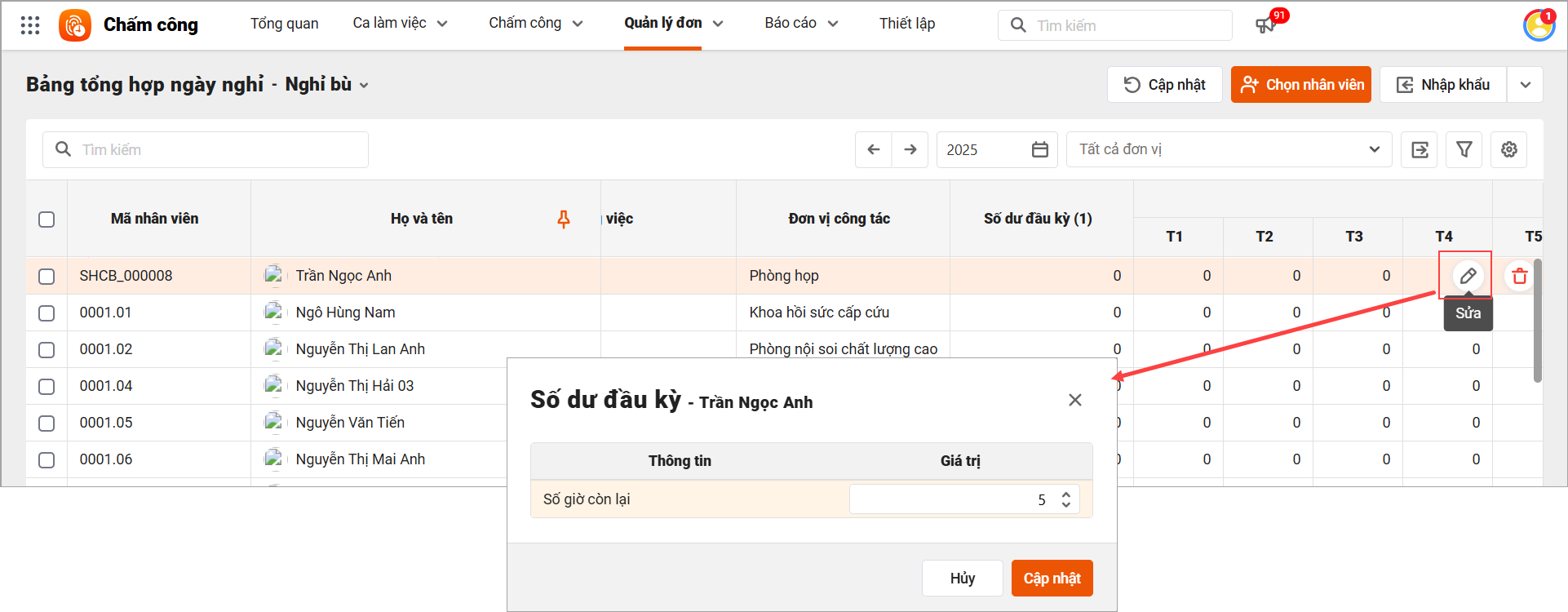Open the Tổng quan page
Viewport: 1568px width, 612px height.
coord(284,23)
